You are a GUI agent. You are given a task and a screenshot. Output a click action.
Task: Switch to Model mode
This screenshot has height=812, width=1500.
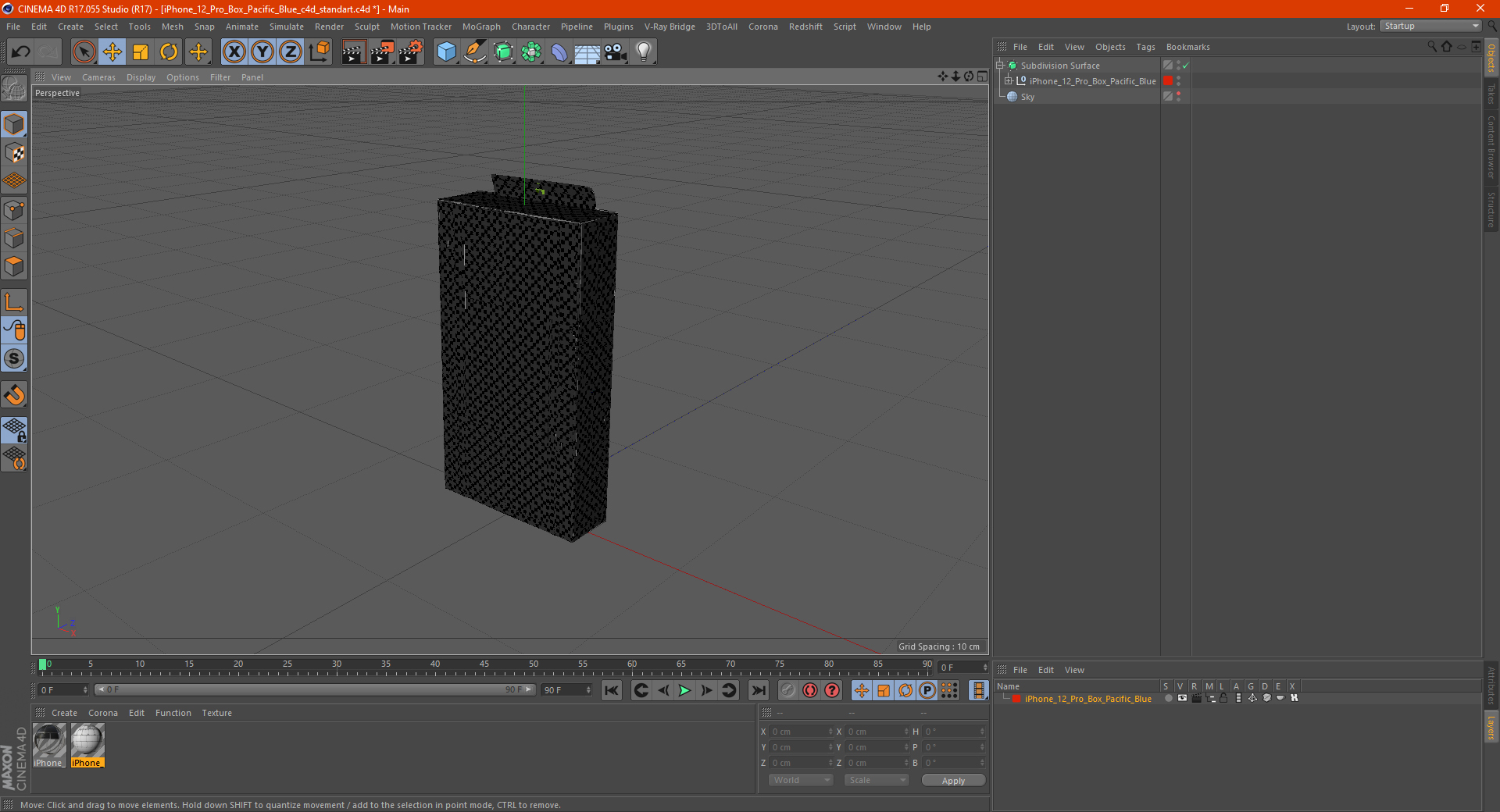[14, 125]
